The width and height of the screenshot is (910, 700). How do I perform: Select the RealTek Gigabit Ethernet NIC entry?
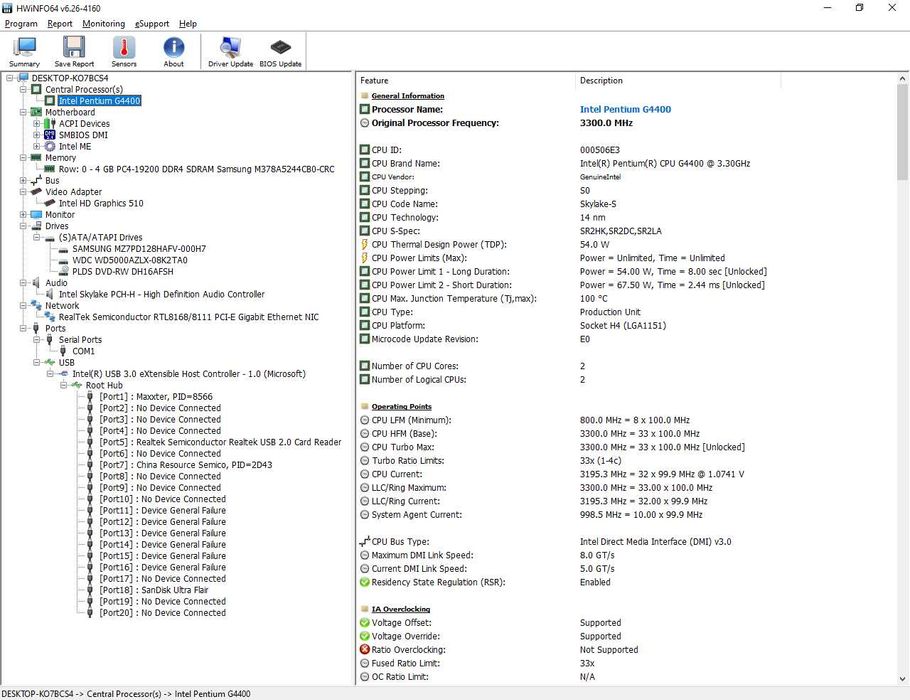coord(189,317)
